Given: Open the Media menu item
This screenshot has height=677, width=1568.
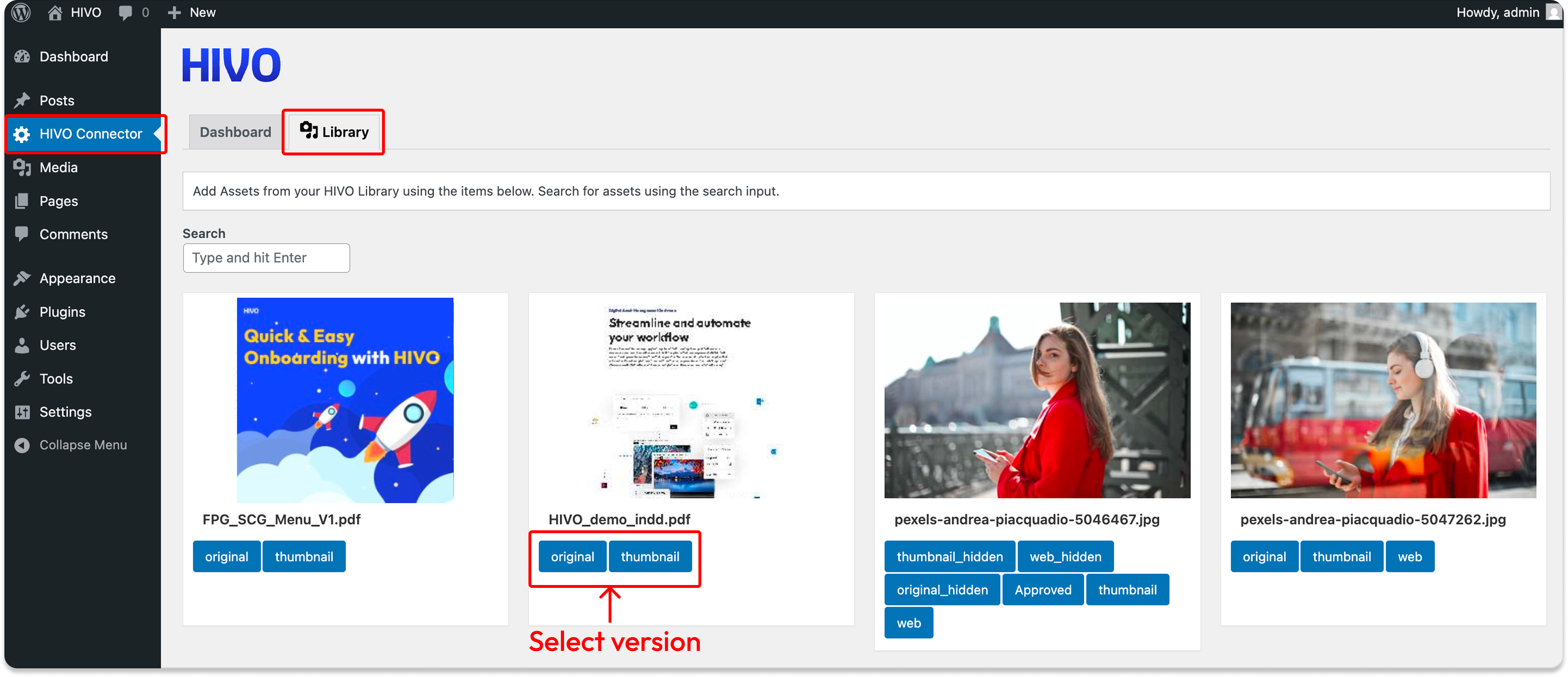Looking at the screenshot, I should click(58, 167).
